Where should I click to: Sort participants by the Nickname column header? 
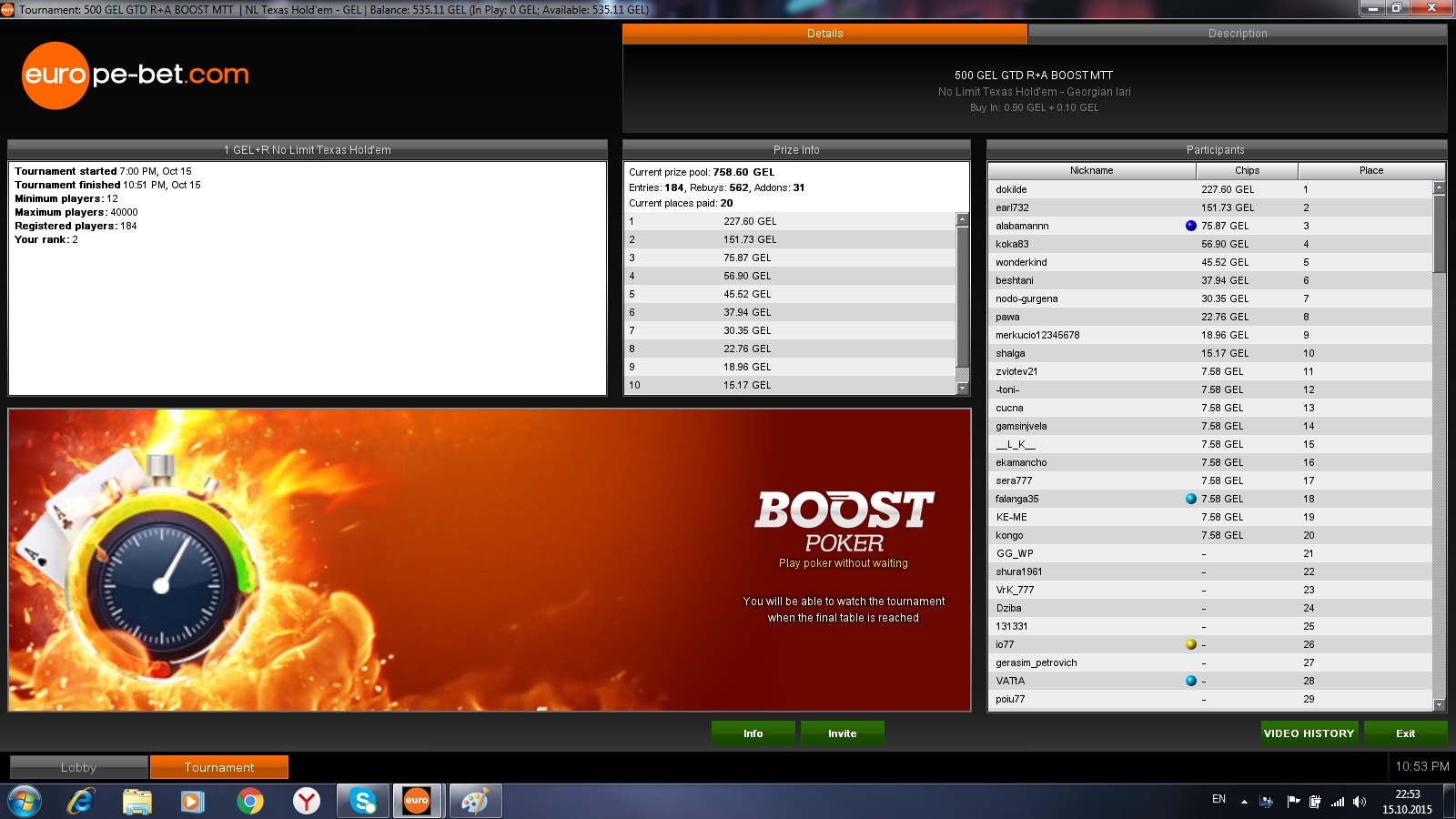(1092, 171)
